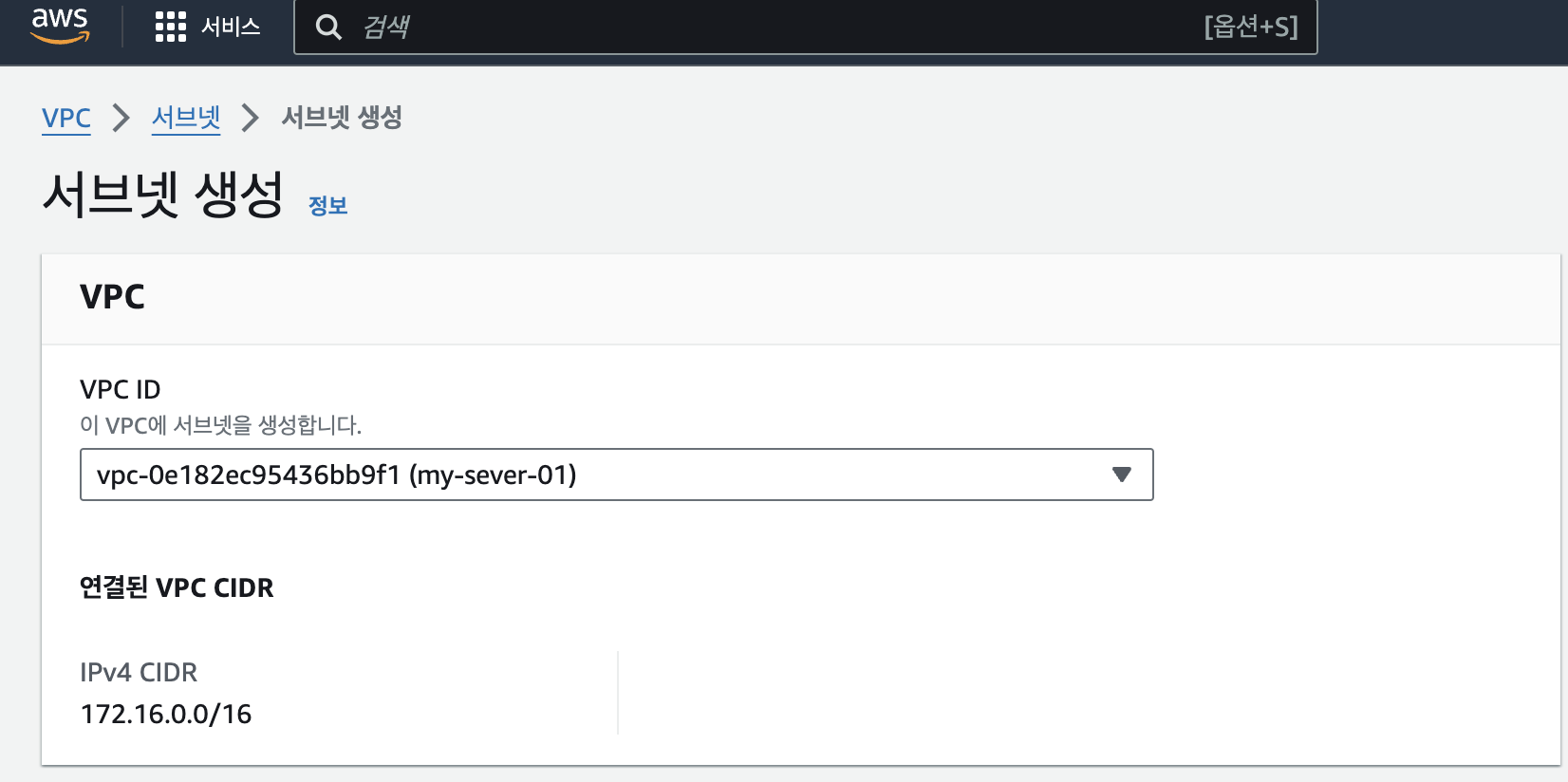Click the 서브넷 생성 page title
This screenshot has width=1568, height=782.
point(163,195)
